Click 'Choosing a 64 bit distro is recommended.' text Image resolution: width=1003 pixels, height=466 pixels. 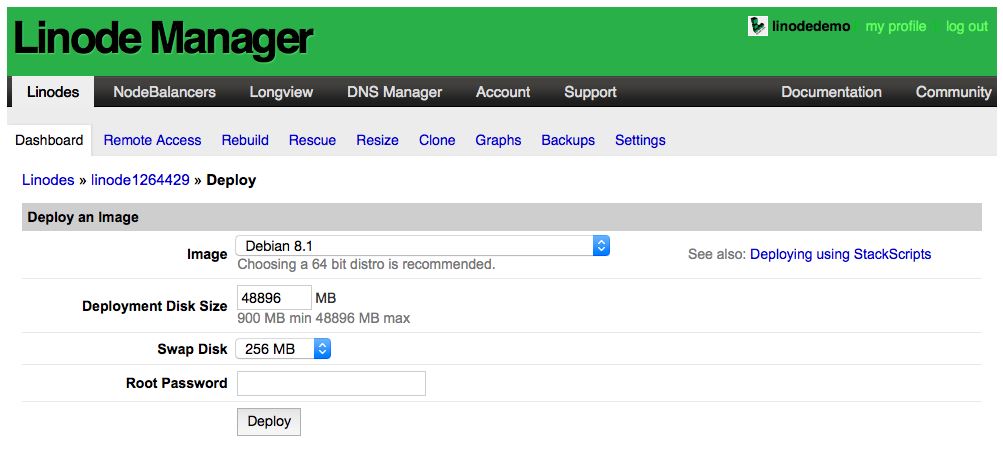pos(367,264)
